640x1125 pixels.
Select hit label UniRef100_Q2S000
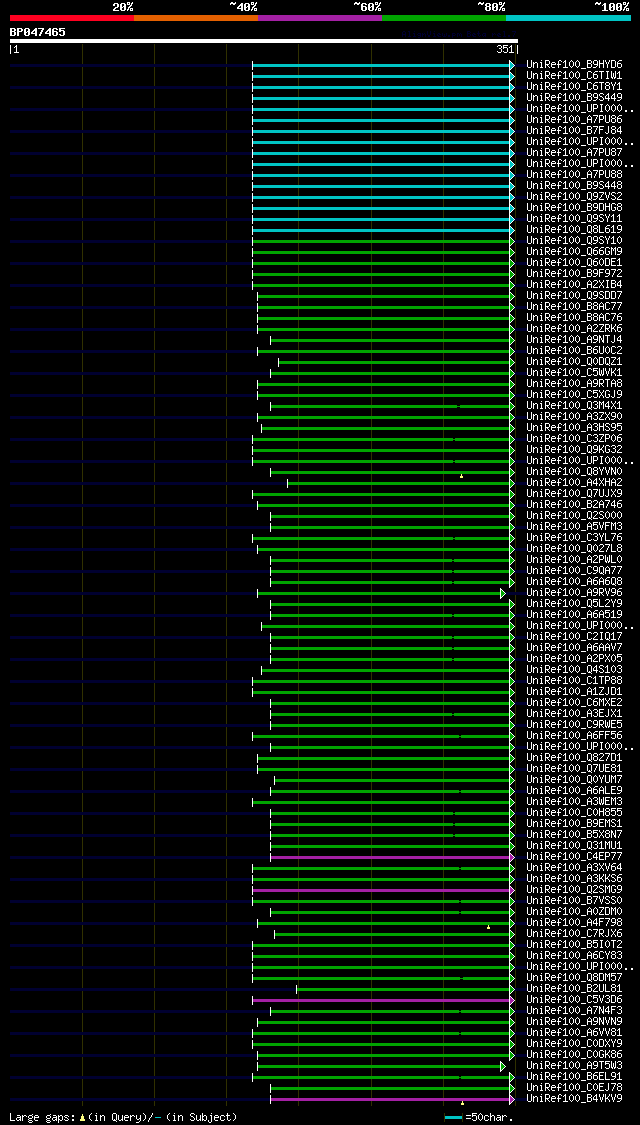pos(574,516)
